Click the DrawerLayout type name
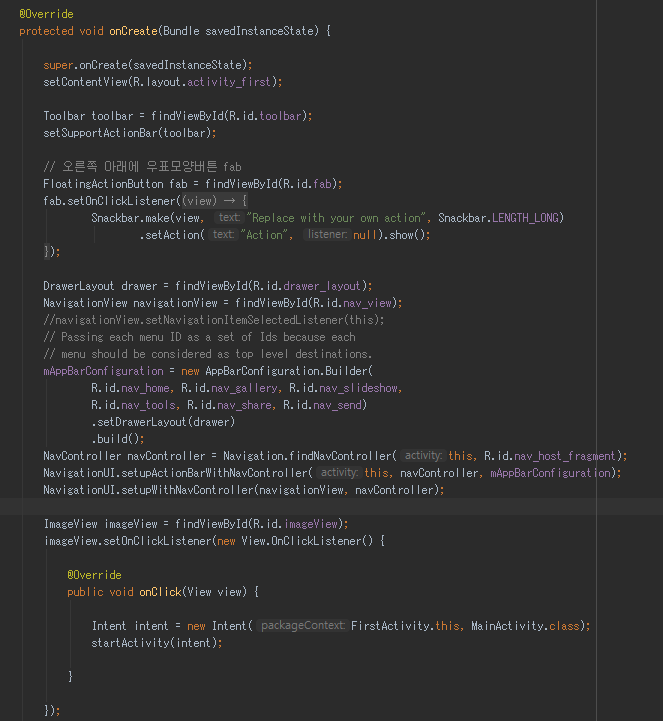 point(79,286)
